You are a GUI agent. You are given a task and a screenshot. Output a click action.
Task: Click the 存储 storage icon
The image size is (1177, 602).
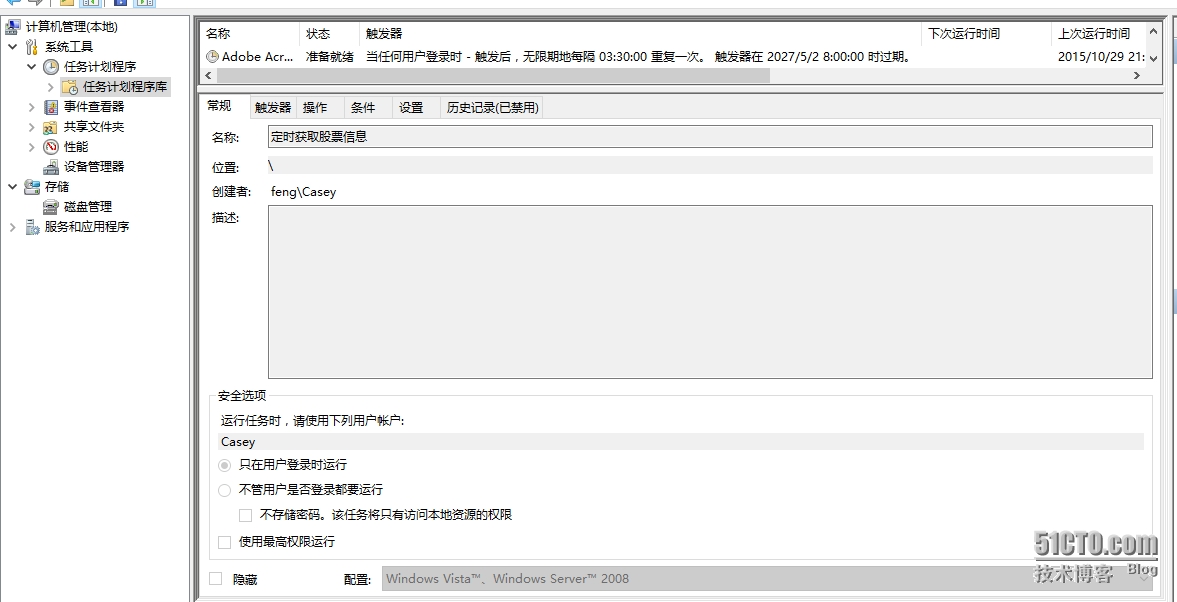coord(32,187)
